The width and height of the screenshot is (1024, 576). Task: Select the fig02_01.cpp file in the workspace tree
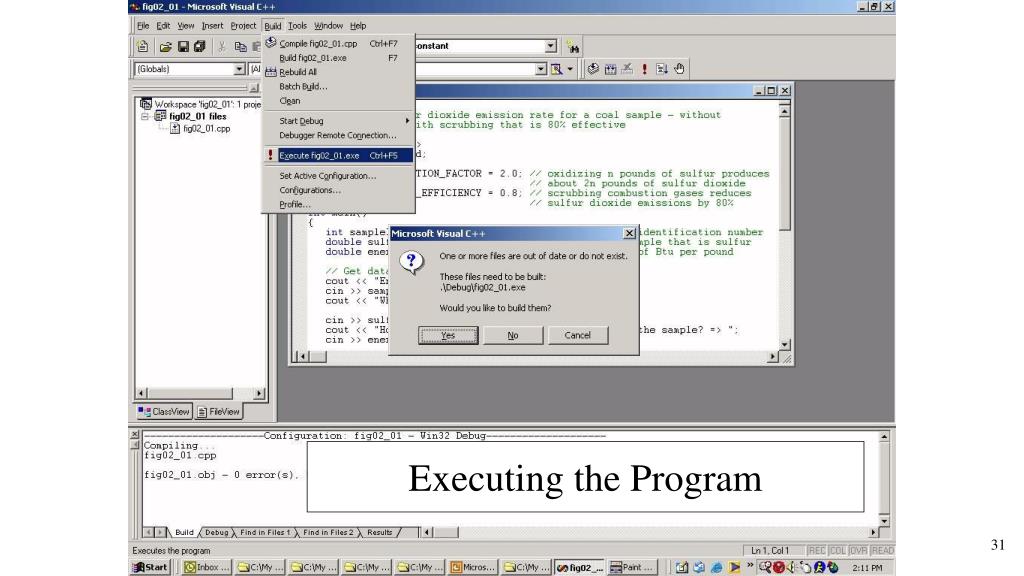pyautogui.click(x=200, y=129)
